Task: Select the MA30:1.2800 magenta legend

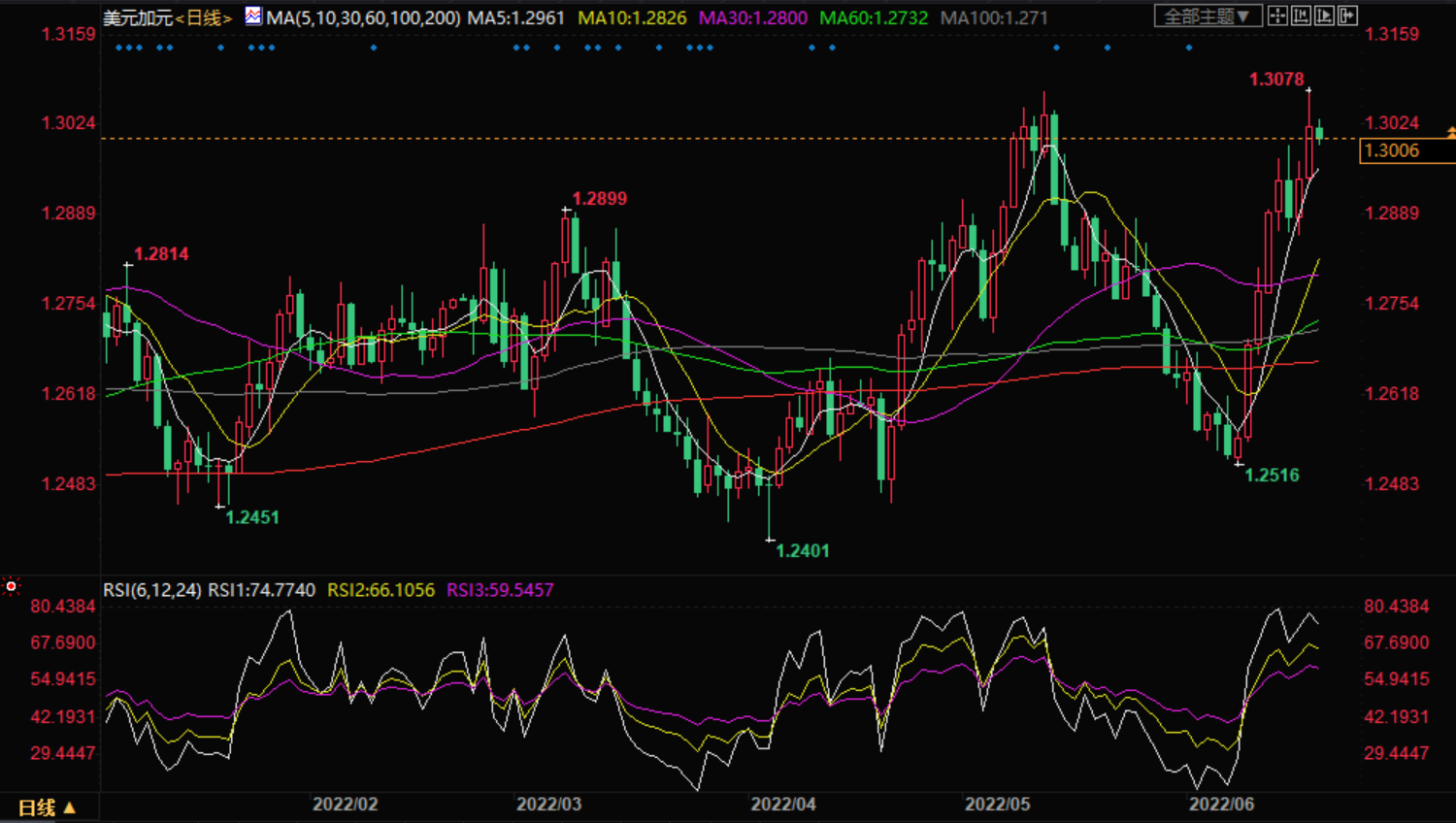Action: pyautogui.click(x=752, y=18)
